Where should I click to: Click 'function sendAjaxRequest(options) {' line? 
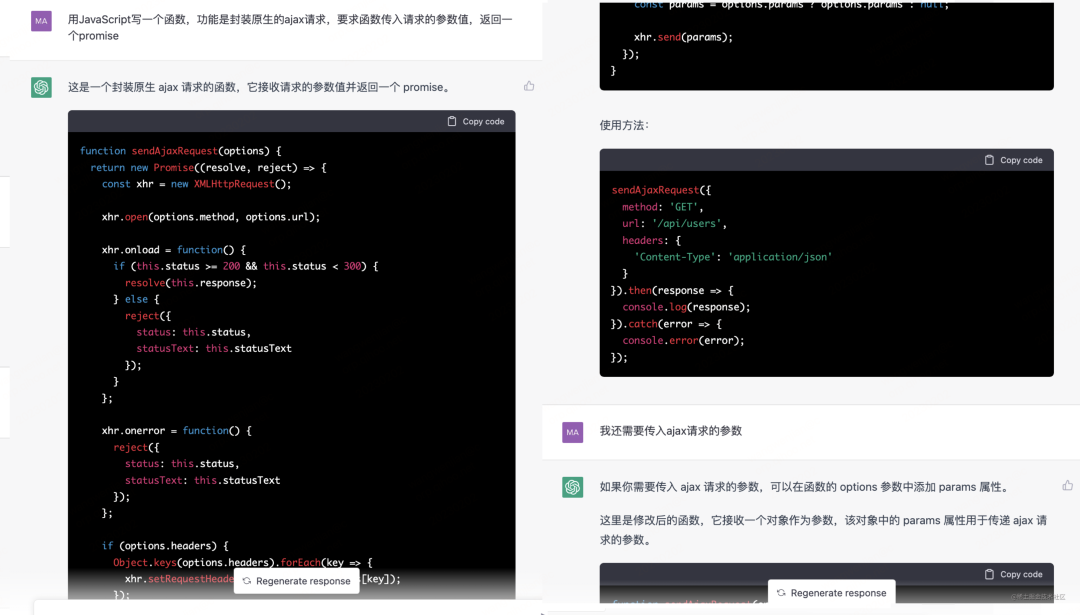click(x=180, y=151)
